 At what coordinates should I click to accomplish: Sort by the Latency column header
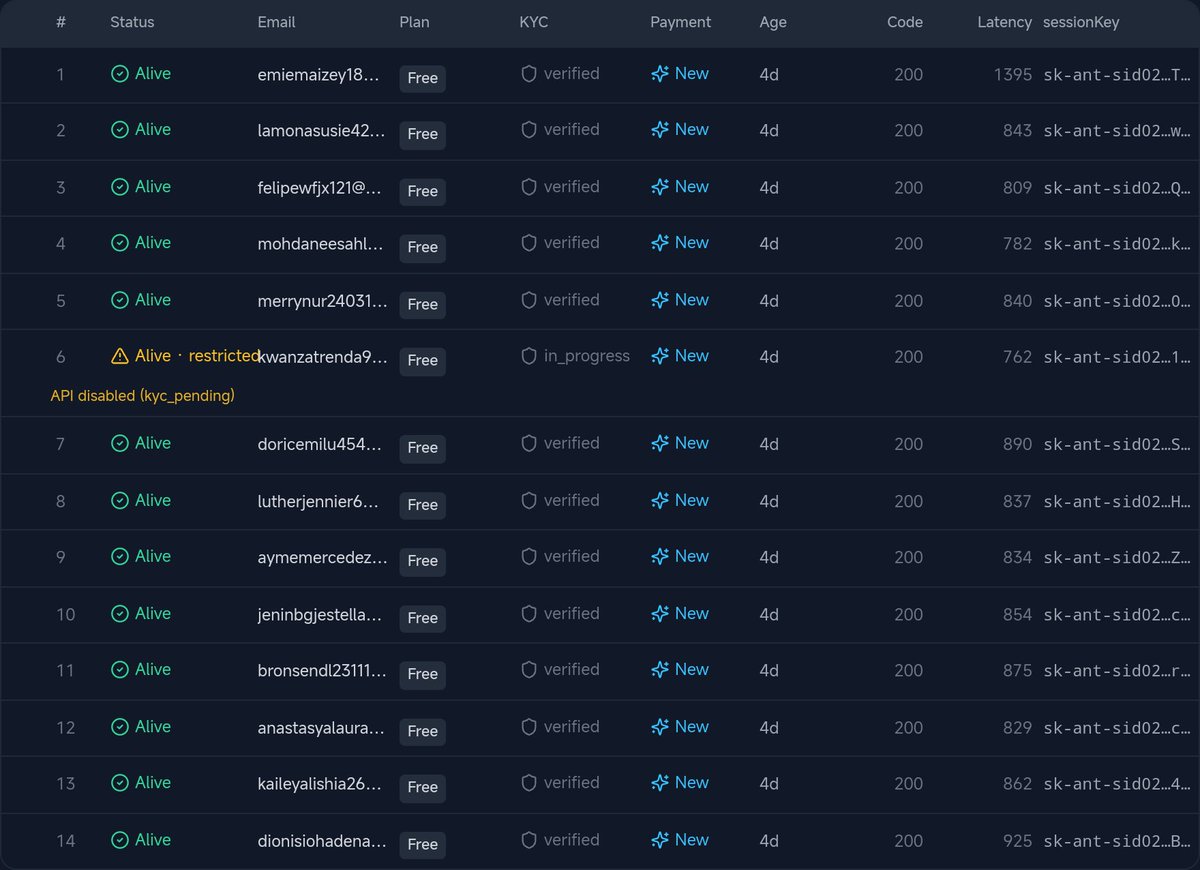click(x=1004, y=22)
